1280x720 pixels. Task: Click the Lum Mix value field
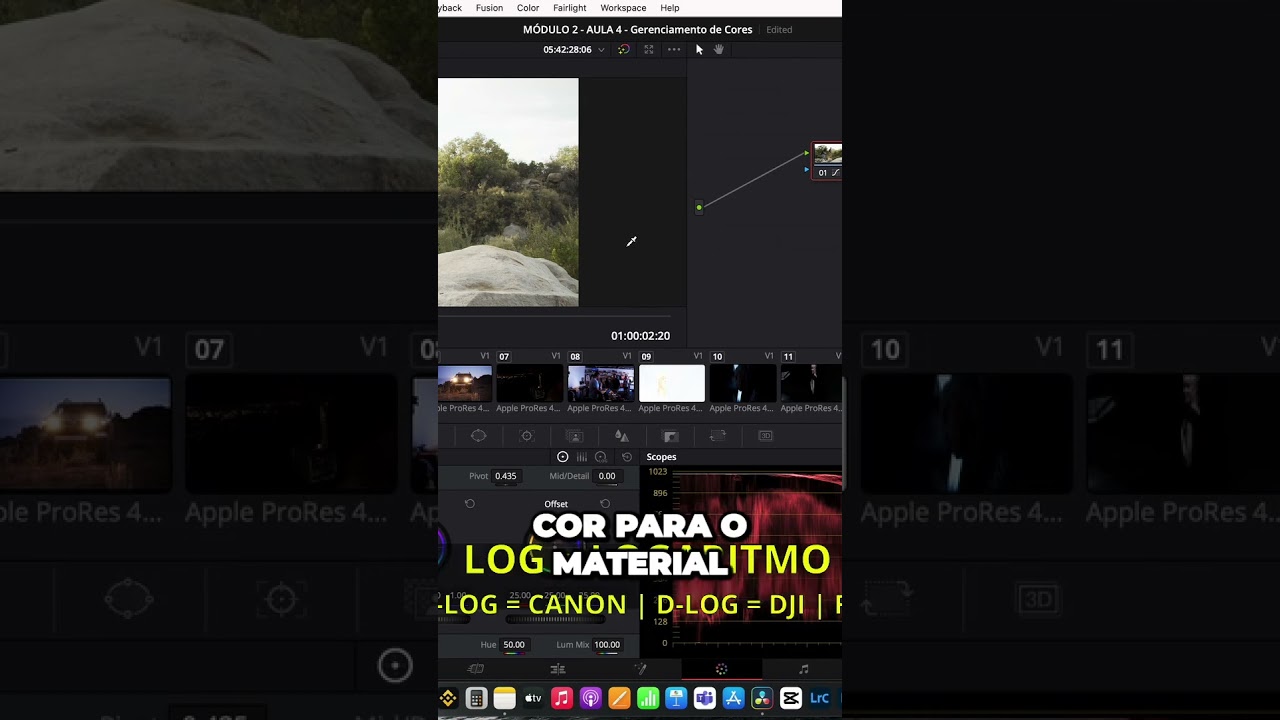(607, 645)
